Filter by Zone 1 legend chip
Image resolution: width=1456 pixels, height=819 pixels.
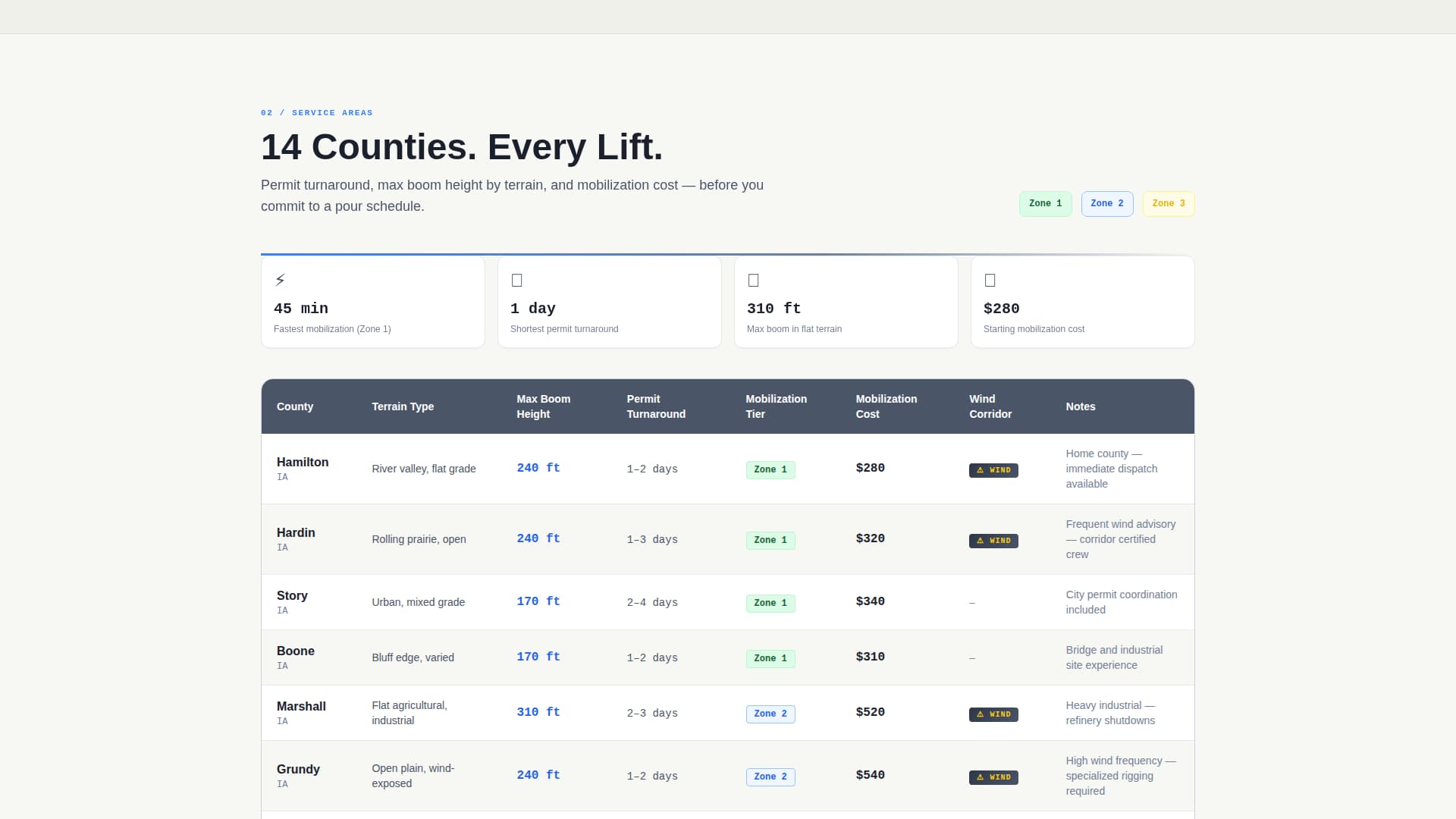tap(1046, 204)
